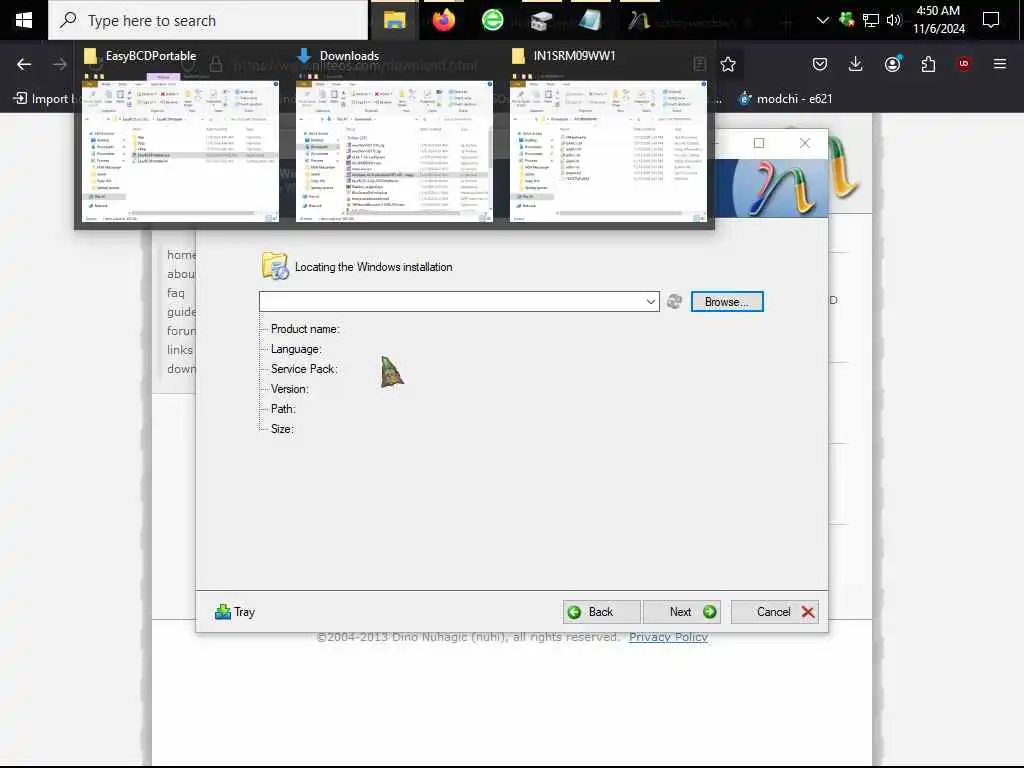This screenshot has width=1024, height=768.
Task: Send nLite to the Tray
Action: (x=235, y=612)
